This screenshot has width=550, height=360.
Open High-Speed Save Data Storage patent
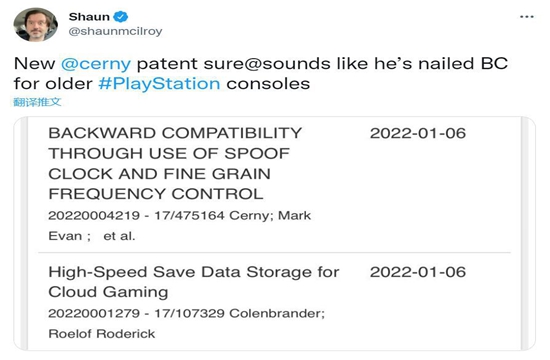click(x=194, y=282)
